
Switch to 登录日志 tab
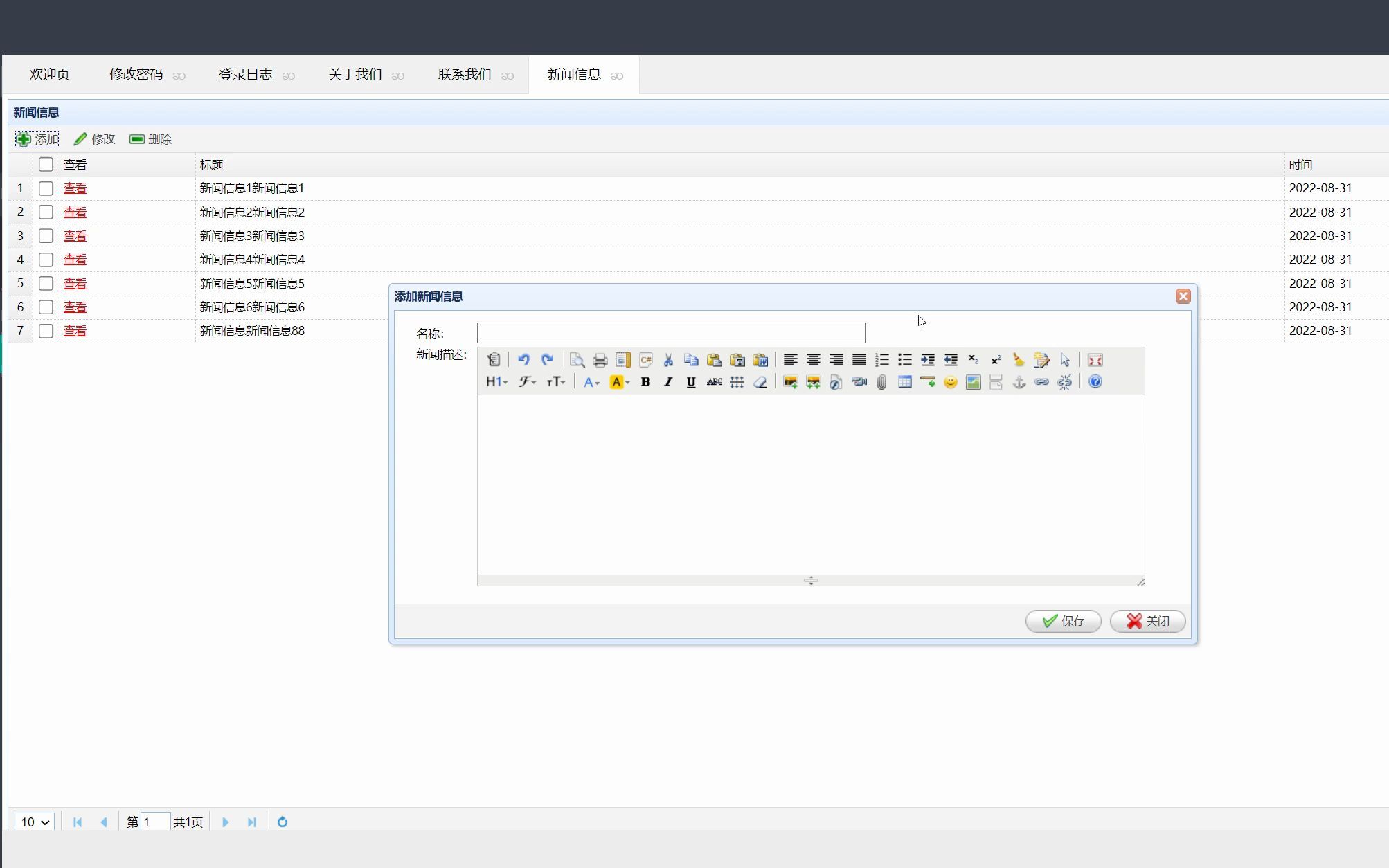pyautogui.click(x=246, y=74)
